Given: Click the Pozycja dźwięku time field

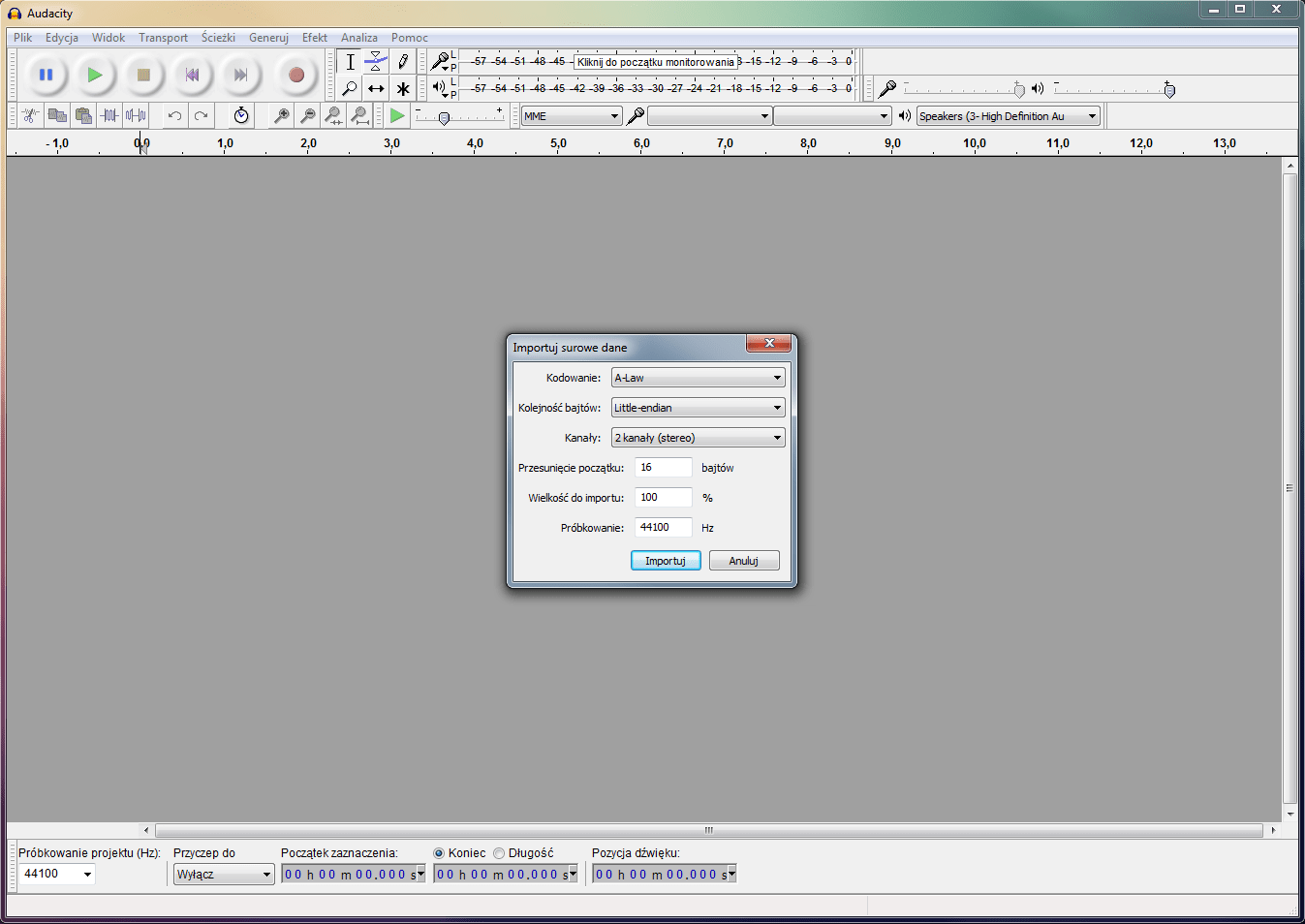Looking at the screenshot, I should click(x=665, y=875).
